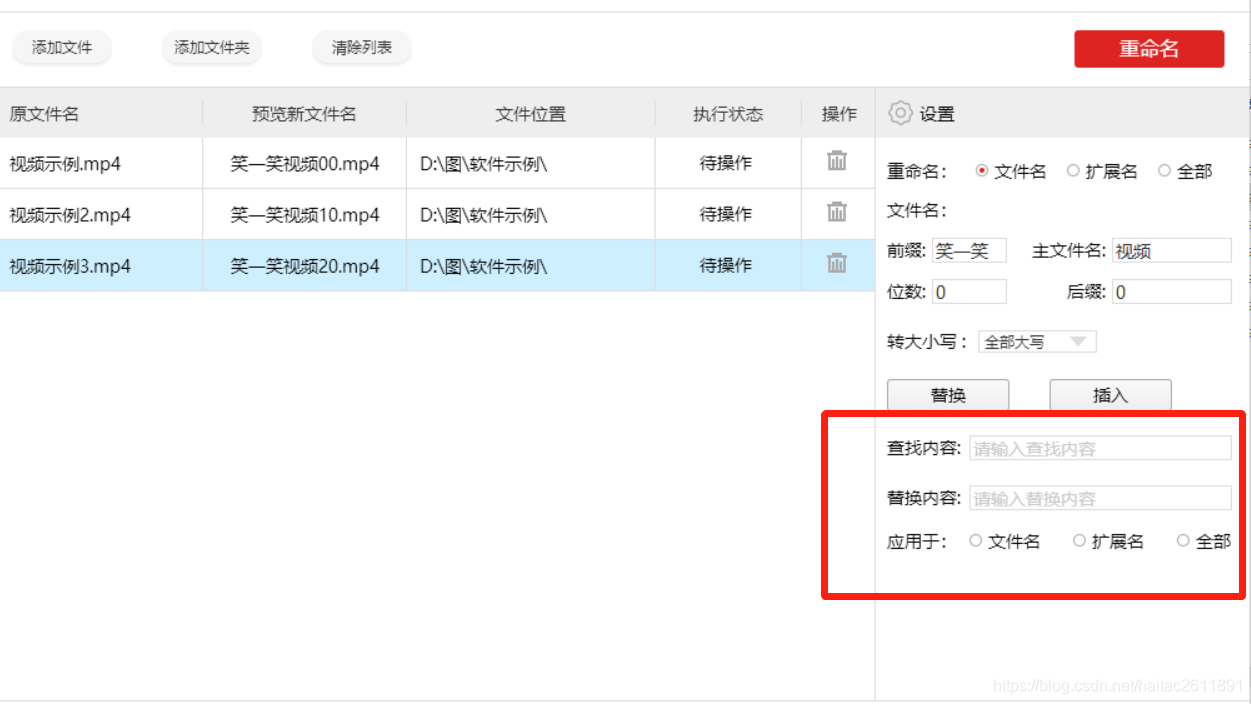
Task: Select the file row 视频示例.mp4
Action: [x=437, y=163]
